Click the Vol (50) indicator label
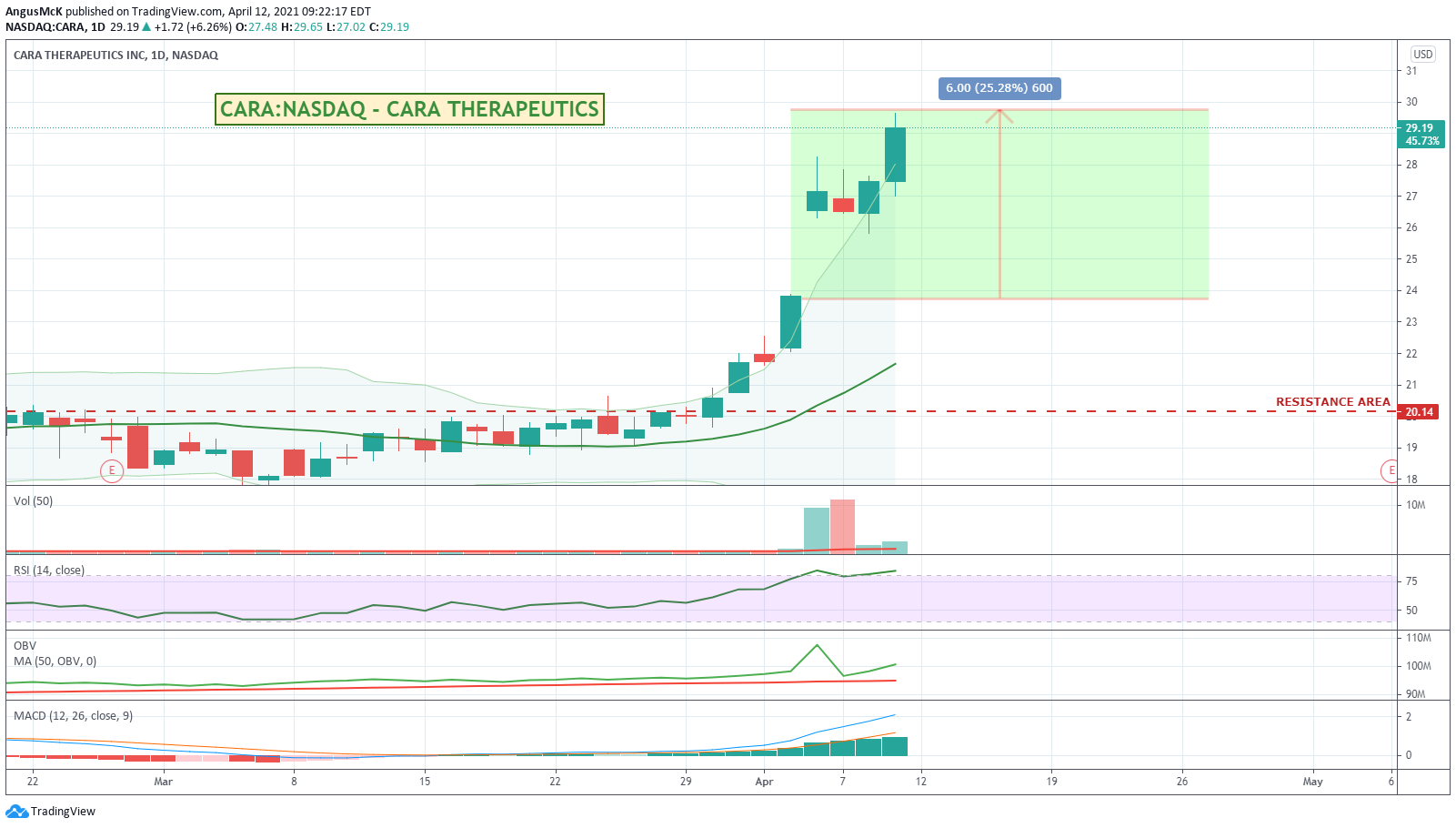1456x828 pixels. point(33,501)
